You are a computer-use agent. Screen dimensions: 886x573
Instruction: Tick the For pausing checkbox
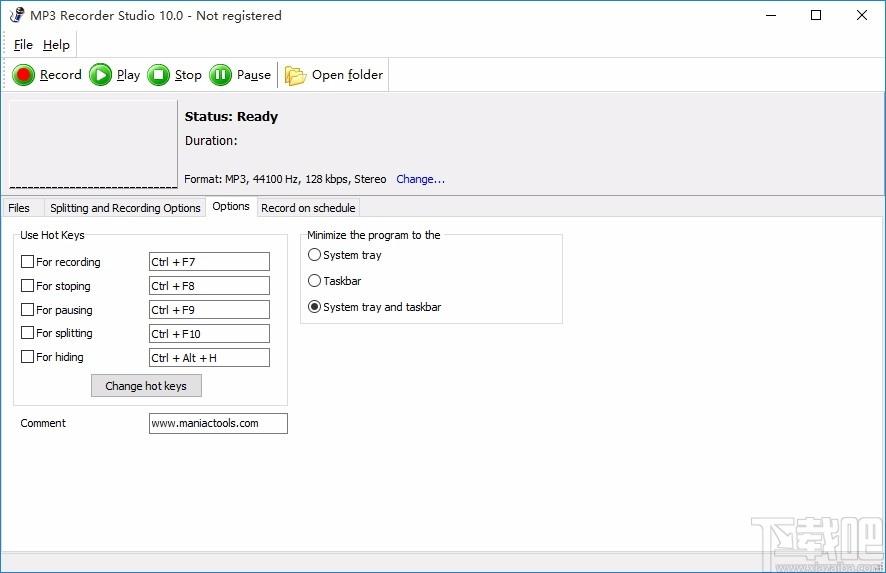(27, 310)
